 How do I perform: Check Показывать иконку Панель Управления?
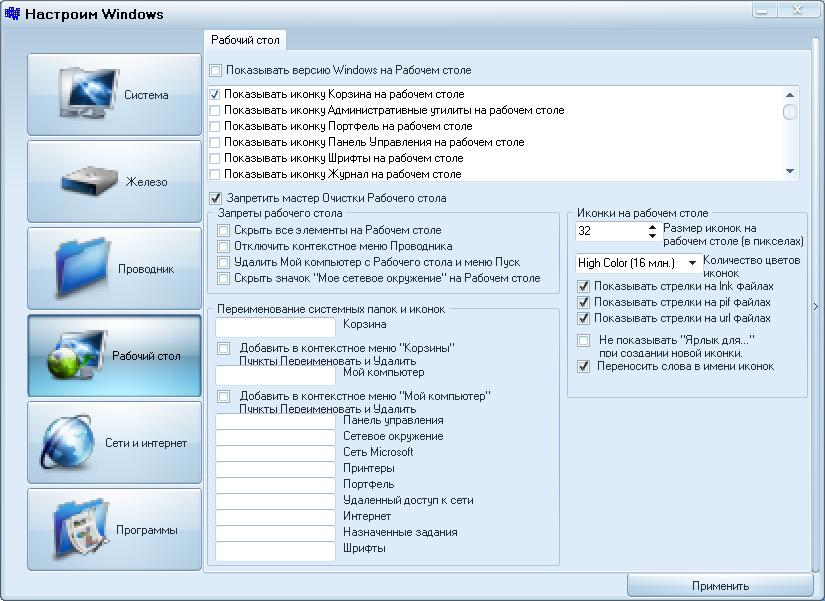pos(214,142)
